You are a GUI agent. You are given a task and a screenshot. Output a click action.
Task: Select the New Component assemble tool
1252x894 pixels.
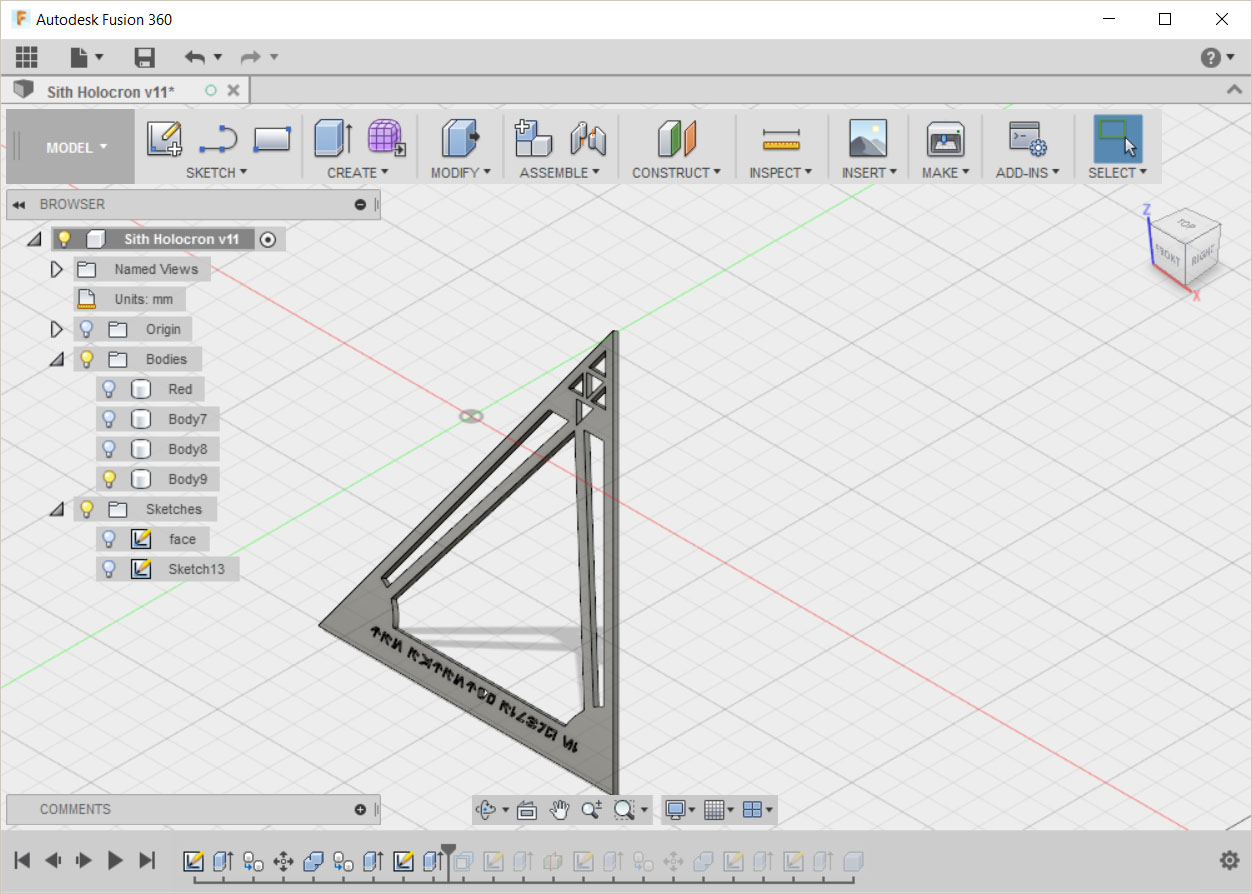point(533,138)
